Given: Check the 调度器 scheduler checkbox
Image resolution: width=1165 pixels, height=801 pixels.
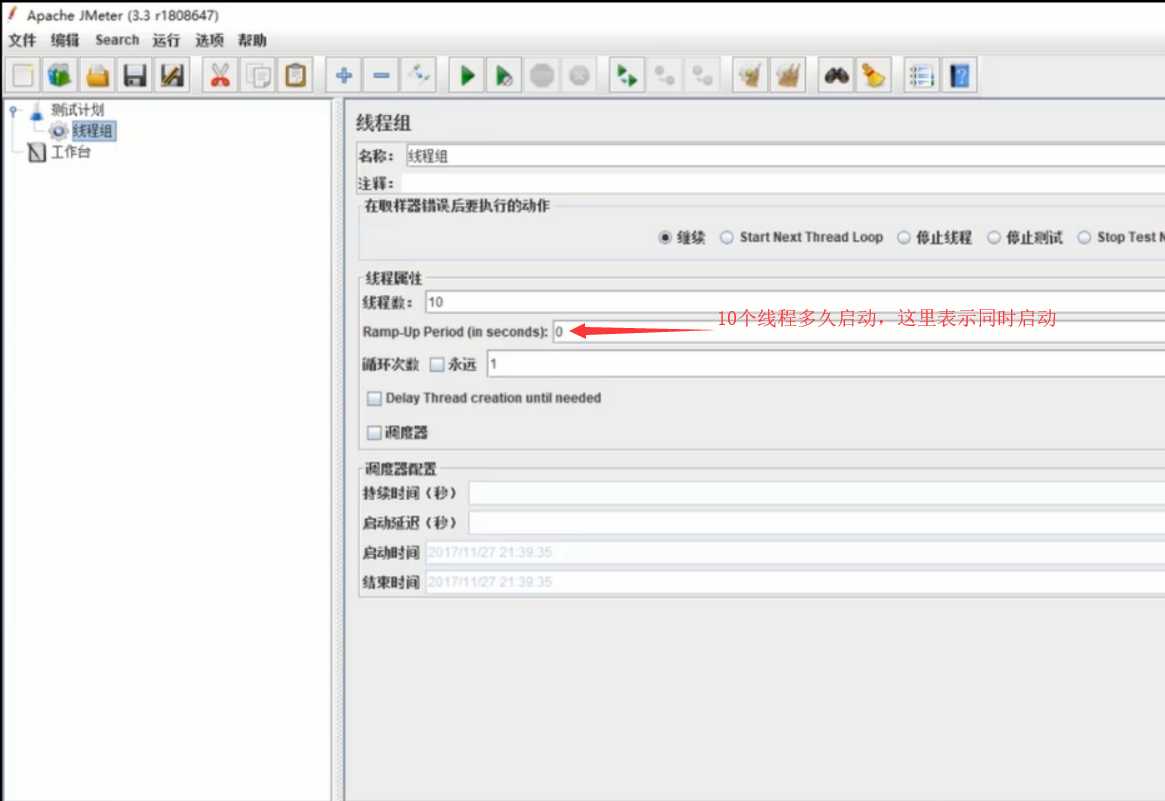Looking at the screenshot, I should [x=374, y=432].
